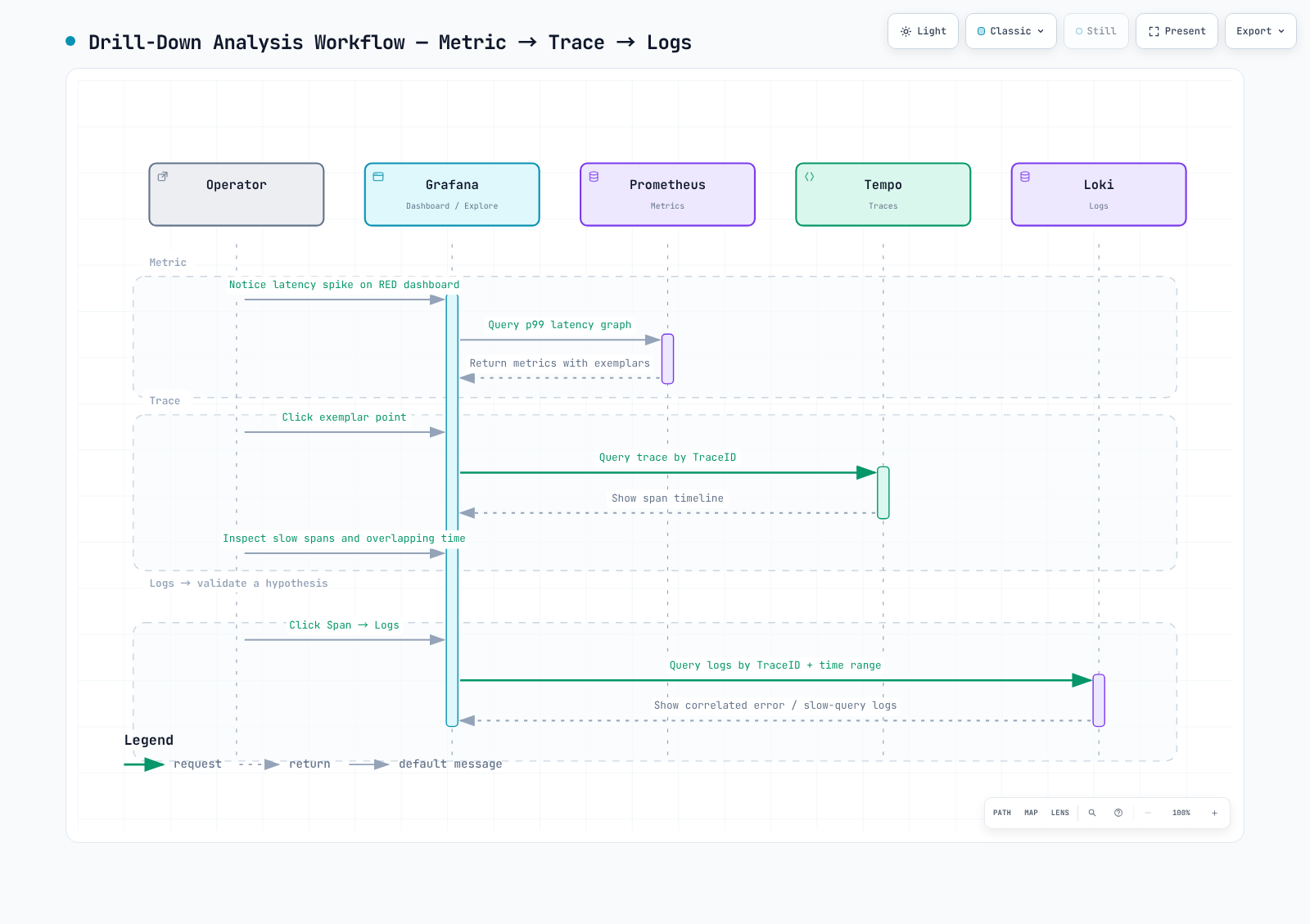Toggle the Light theme button
Image resolution: width=1310 pixels, height=924 pixels.
click(x=923, y=31)
